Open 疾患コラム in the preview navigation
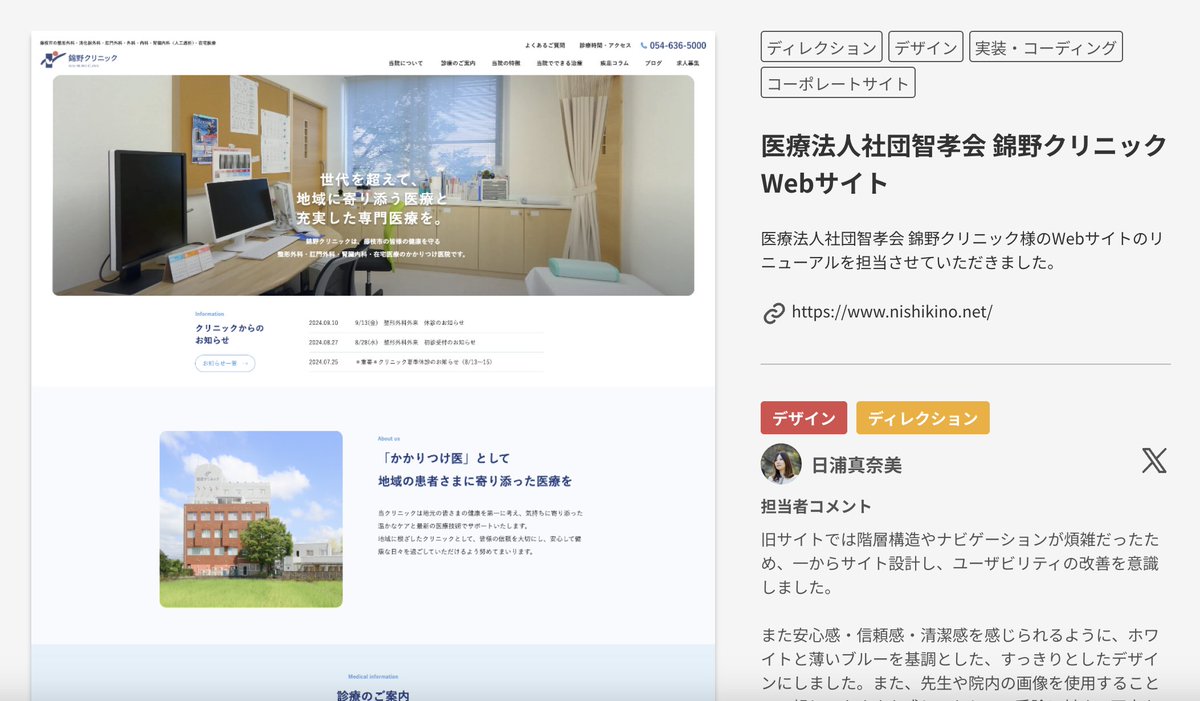The height and width of the screenshot is (701, 1200). pos(614,63)
